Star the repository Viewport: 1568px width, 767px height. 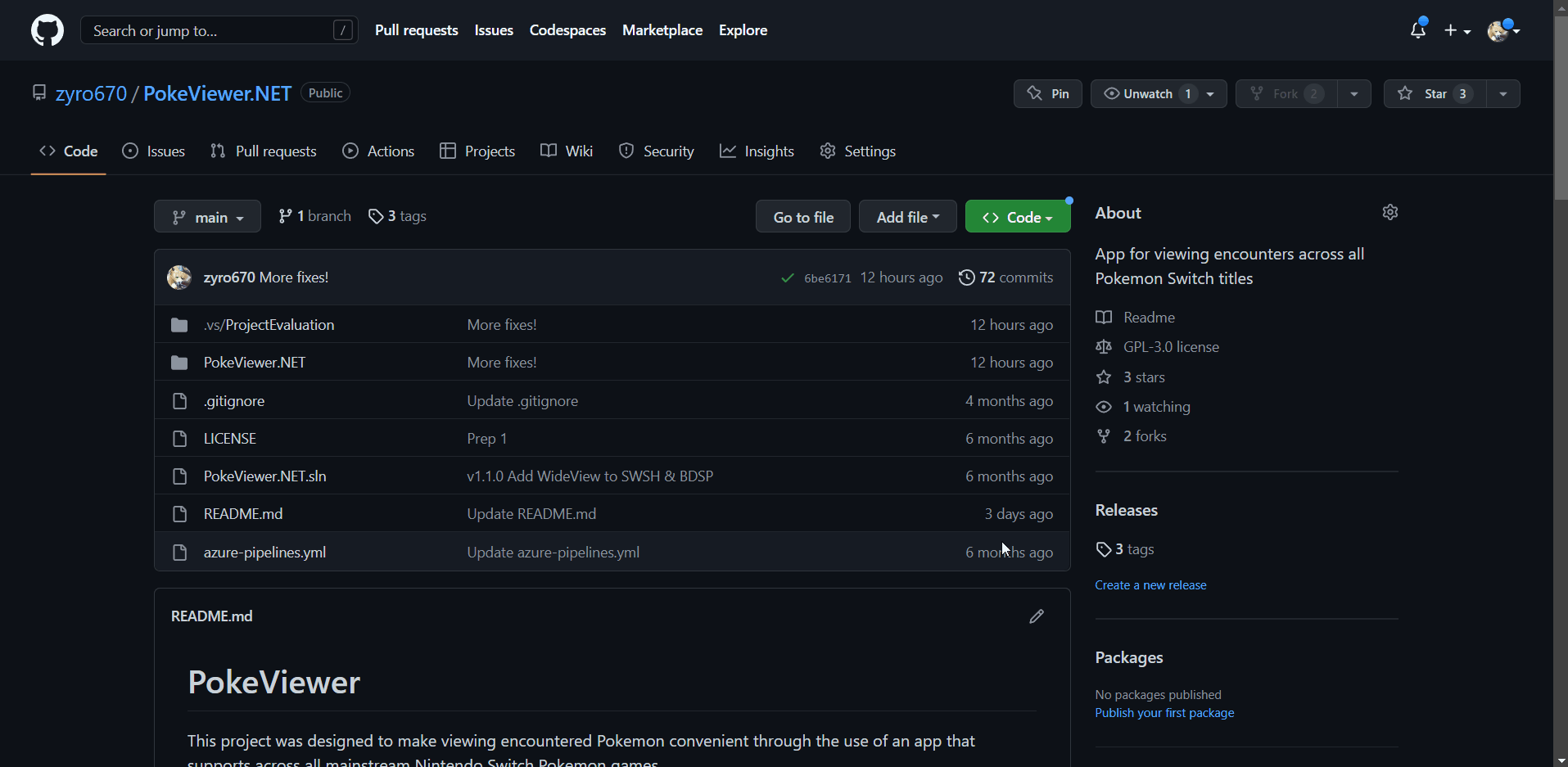pyautogui.click(x=1435, y=94)
